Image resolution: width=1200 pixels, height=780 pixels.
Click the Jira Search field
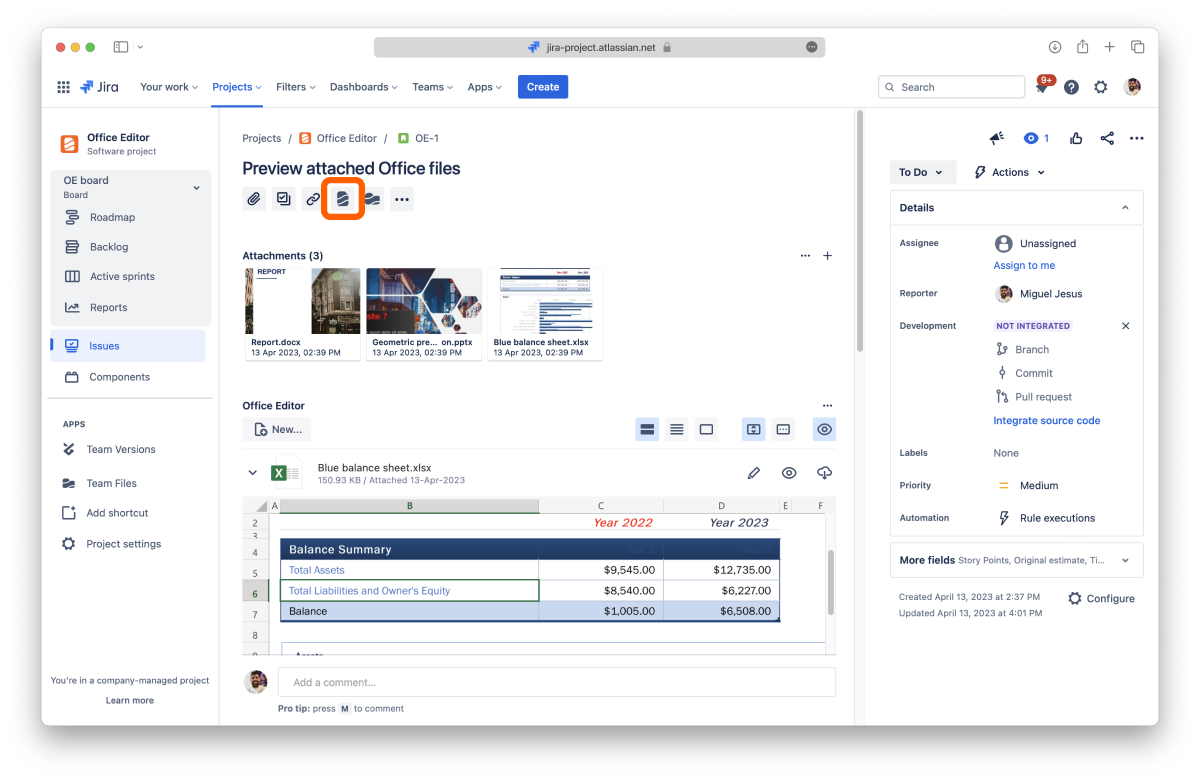coord(951,87)
